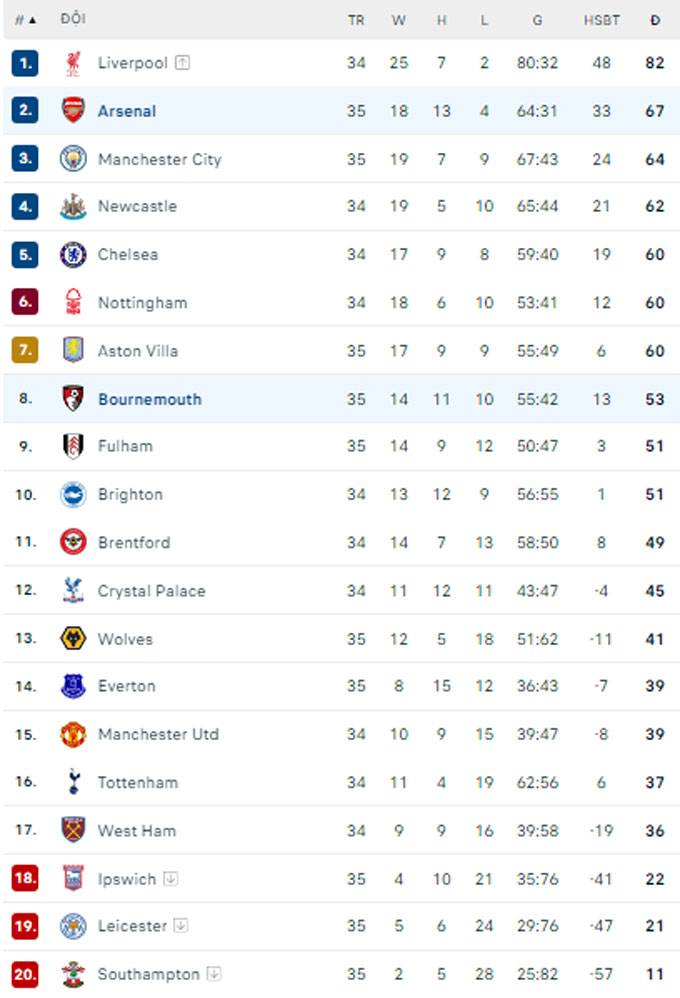Sort standings by the HSBT column header
Image resolution: width=680 pixels, height=998 pixels.
[x=602, y=20]
